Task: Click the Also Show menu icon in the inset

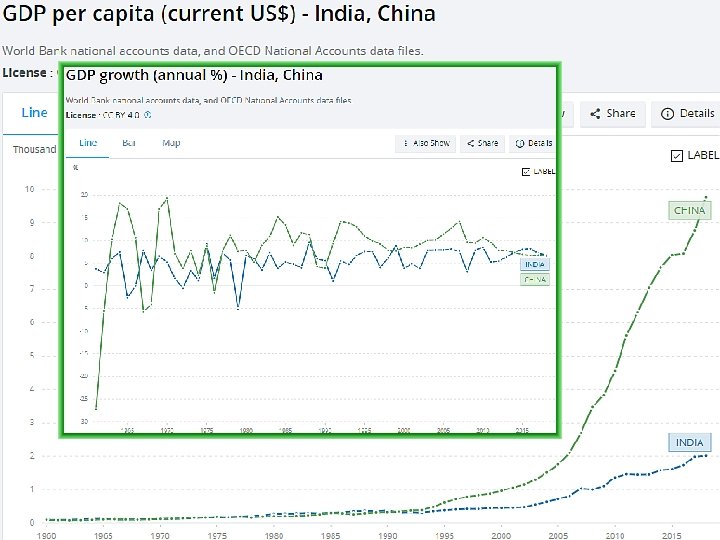Action: [x=405, y=143]
